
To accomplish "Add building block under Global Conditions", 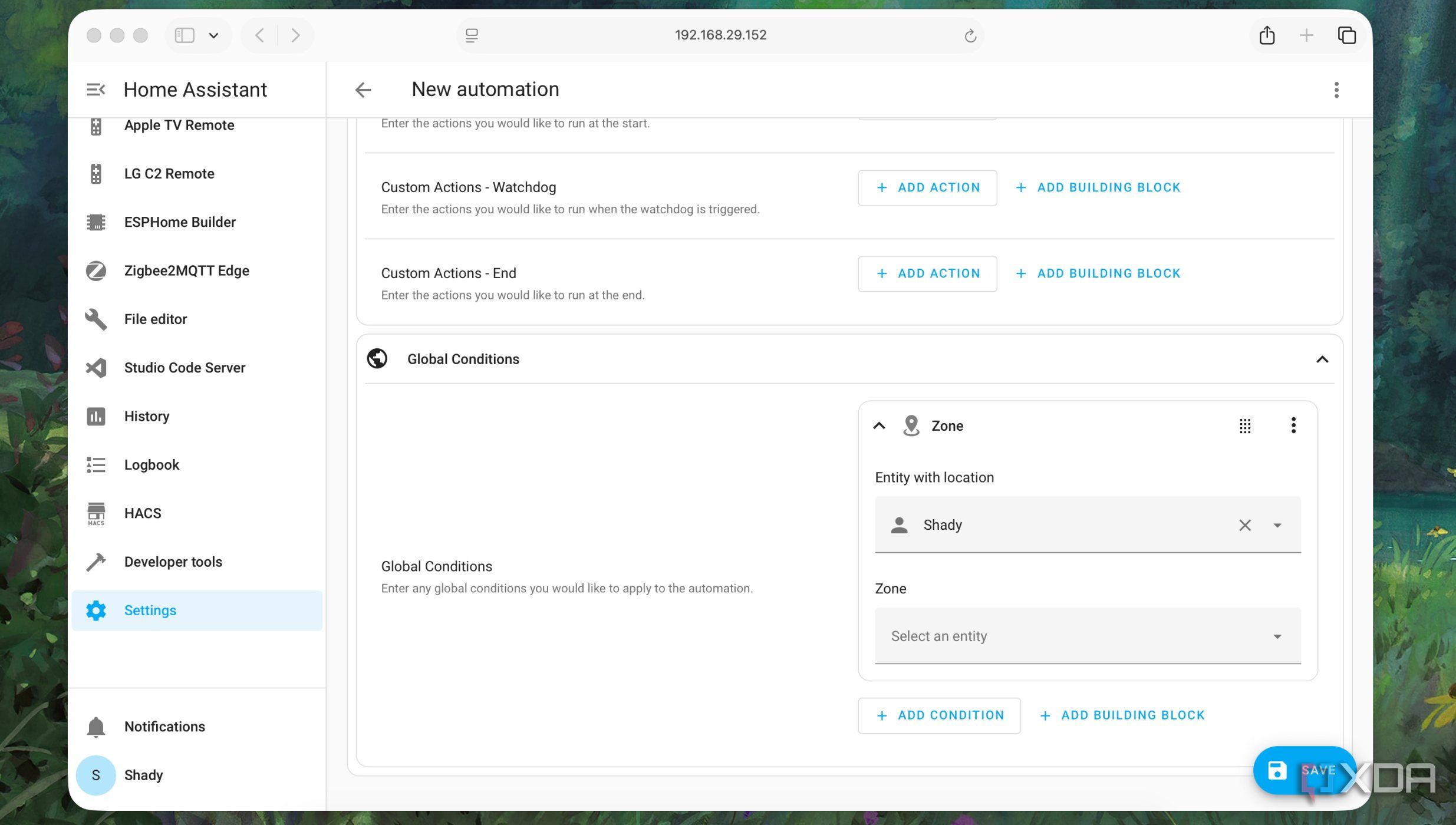I will [x=1122, y=715].
